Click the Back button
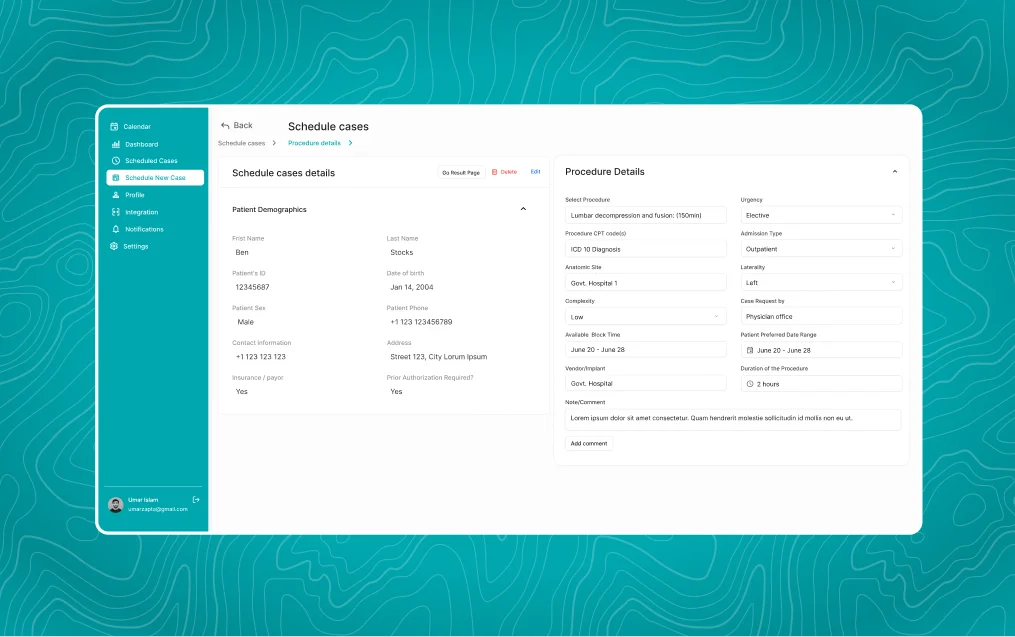 tap(237, 126)
